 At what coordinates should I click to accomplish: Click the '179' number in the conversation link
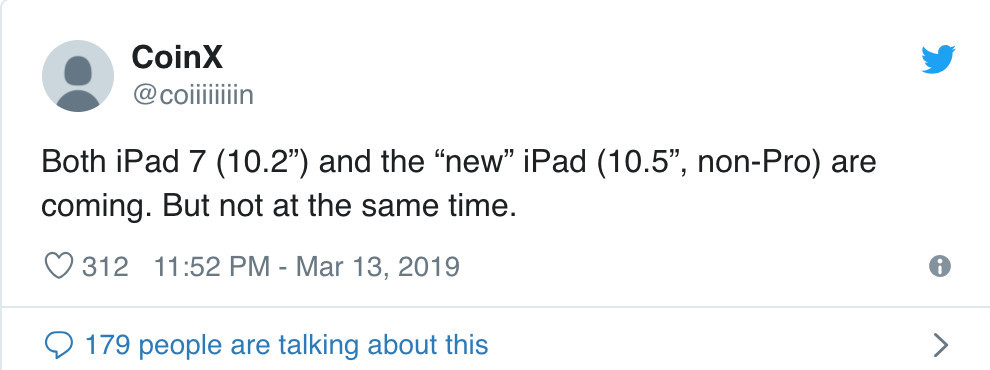[107, 345]
